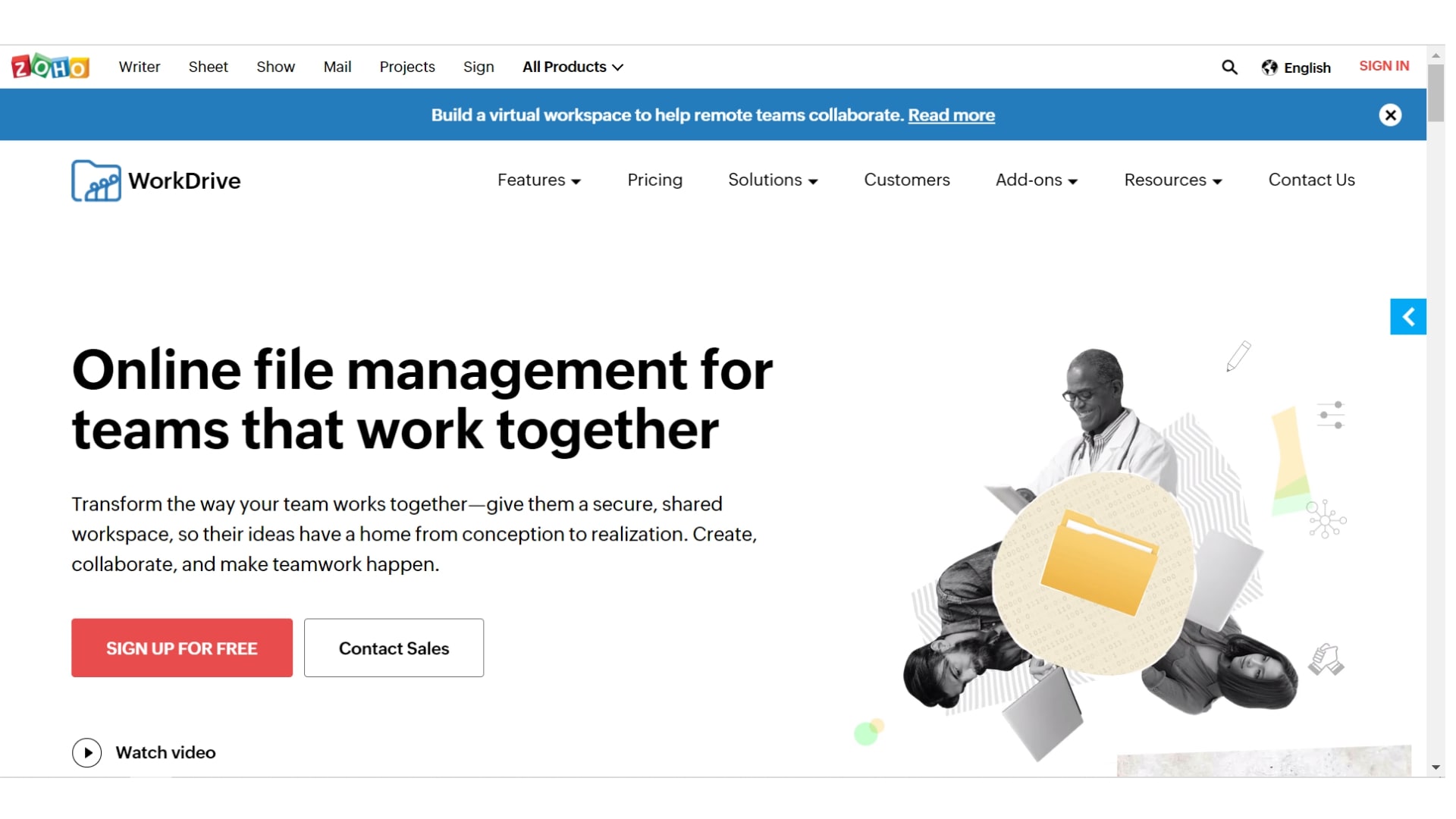The width and height of the screenshot is (1456, 819).
Task: Click the WorkDrive brand name
Action: click(x=184, y=180)
